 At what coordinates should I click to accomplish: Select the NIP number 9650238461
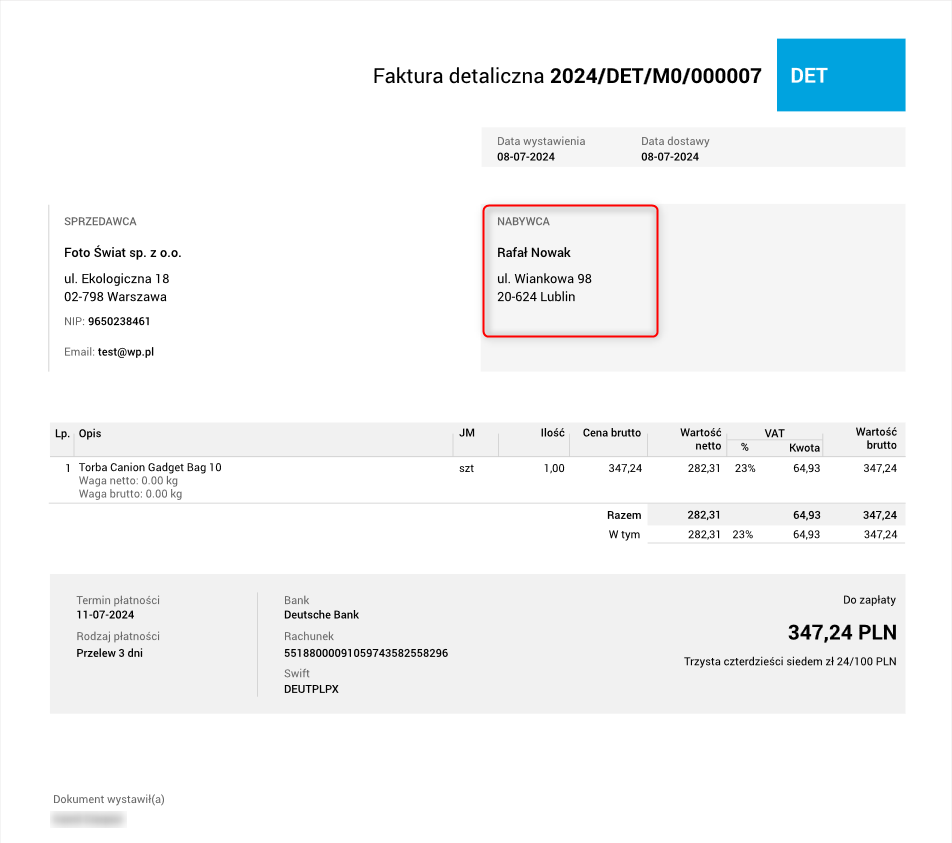(x=121, y=321)
